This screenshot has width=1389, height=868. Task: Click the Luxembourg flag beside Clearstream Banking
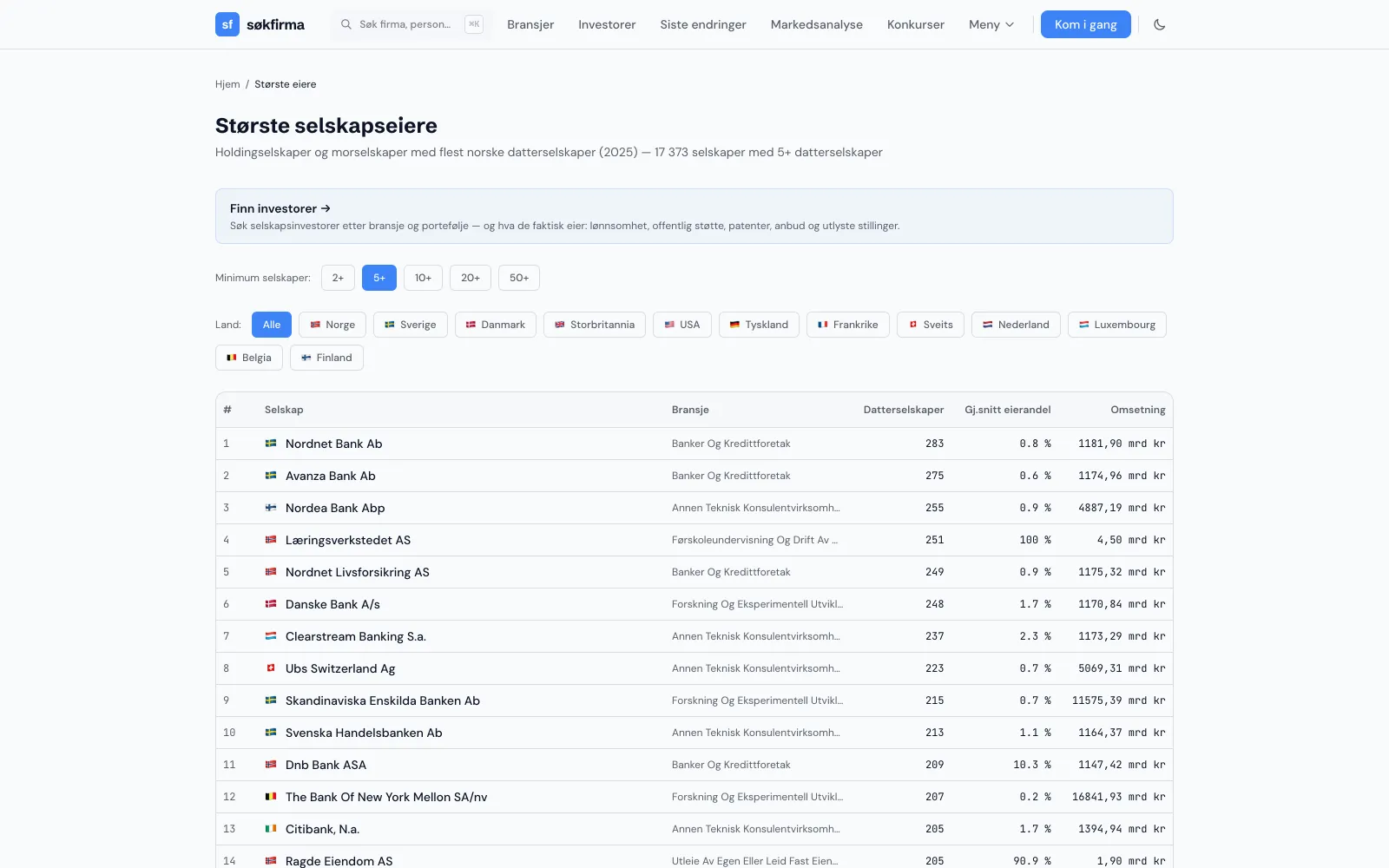click(x=271, y=636)
